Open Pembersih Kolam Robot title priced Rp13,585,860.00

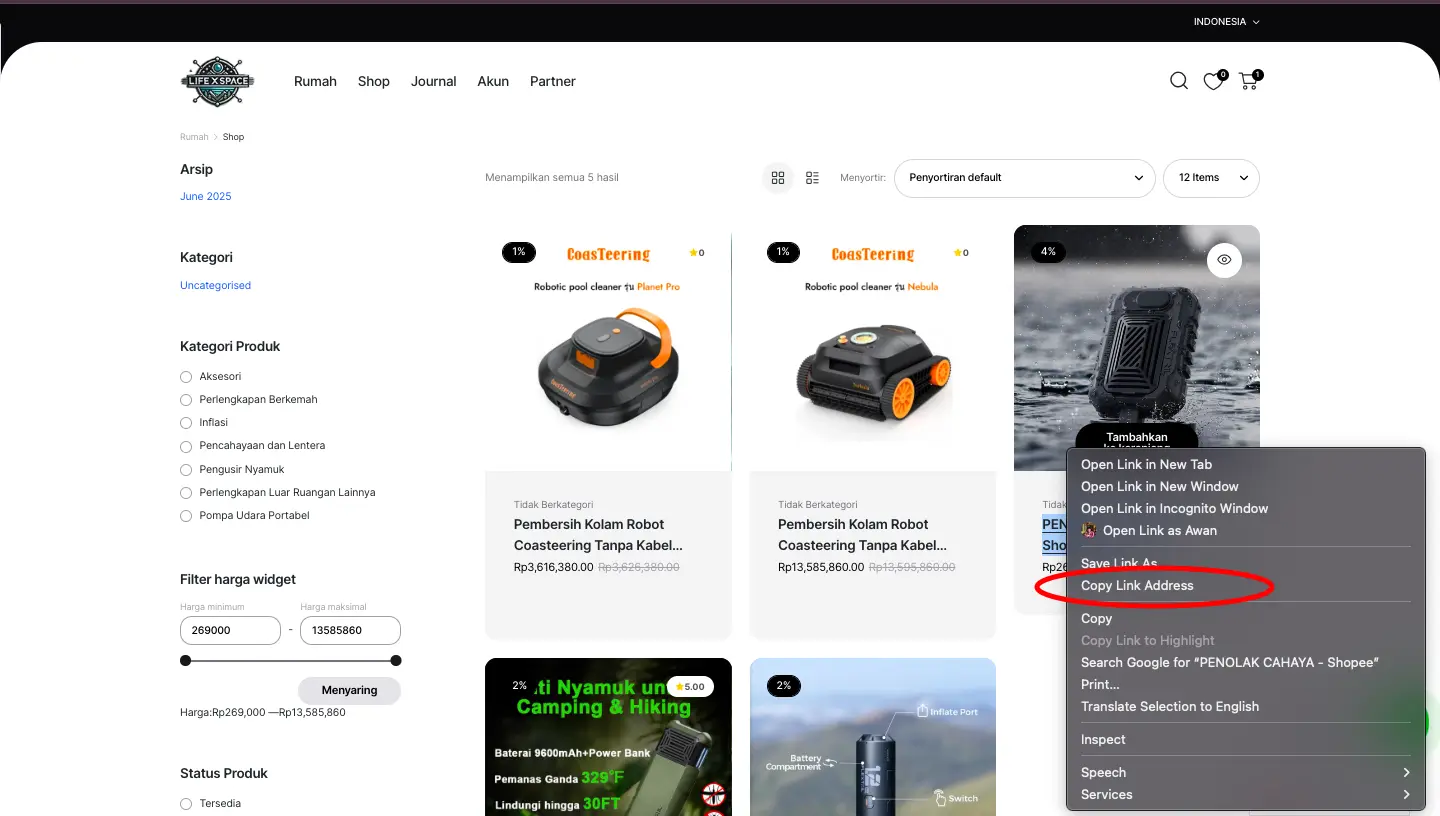coord(862,535)
